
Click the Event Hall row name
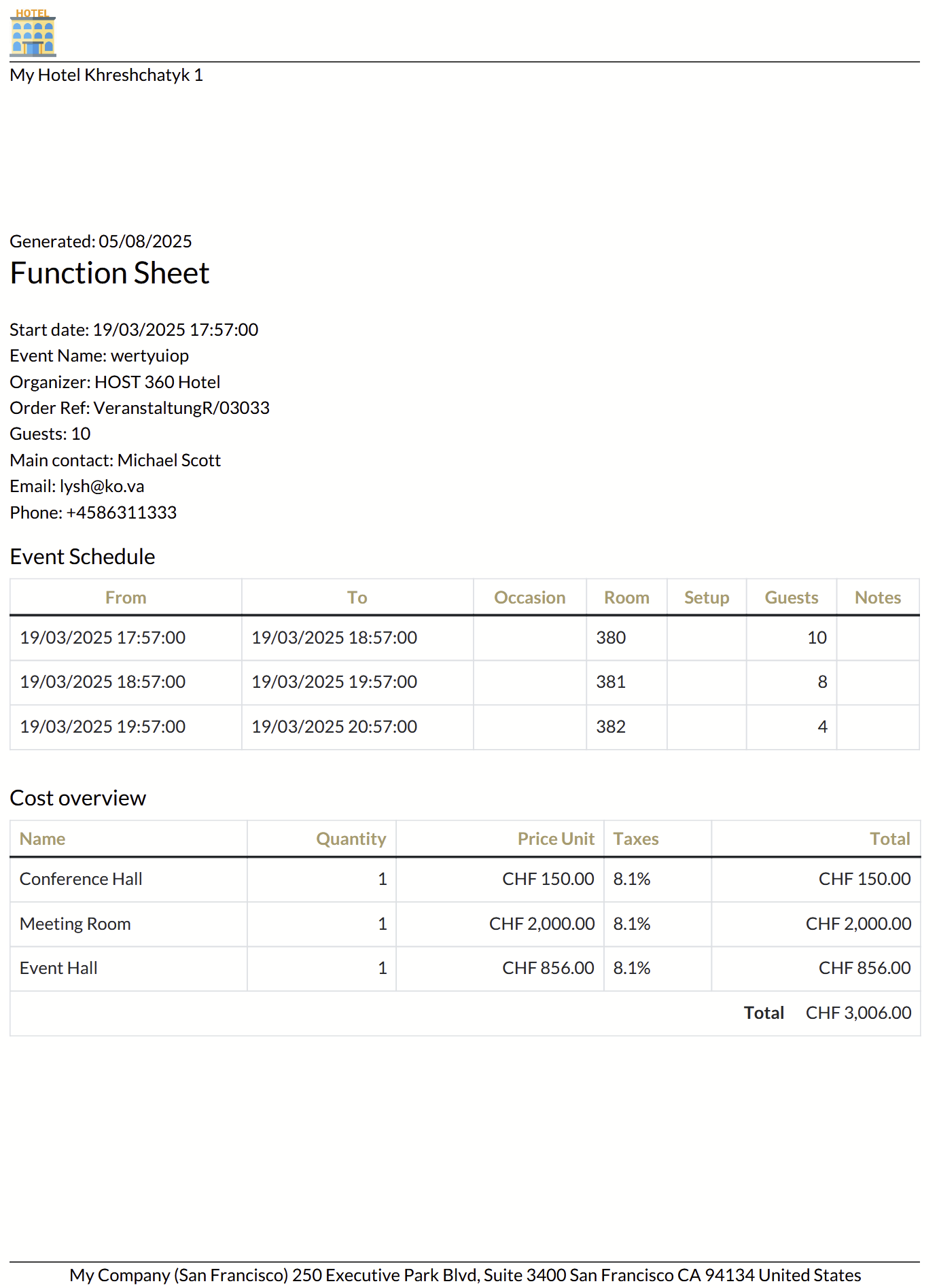coord(58,968)
